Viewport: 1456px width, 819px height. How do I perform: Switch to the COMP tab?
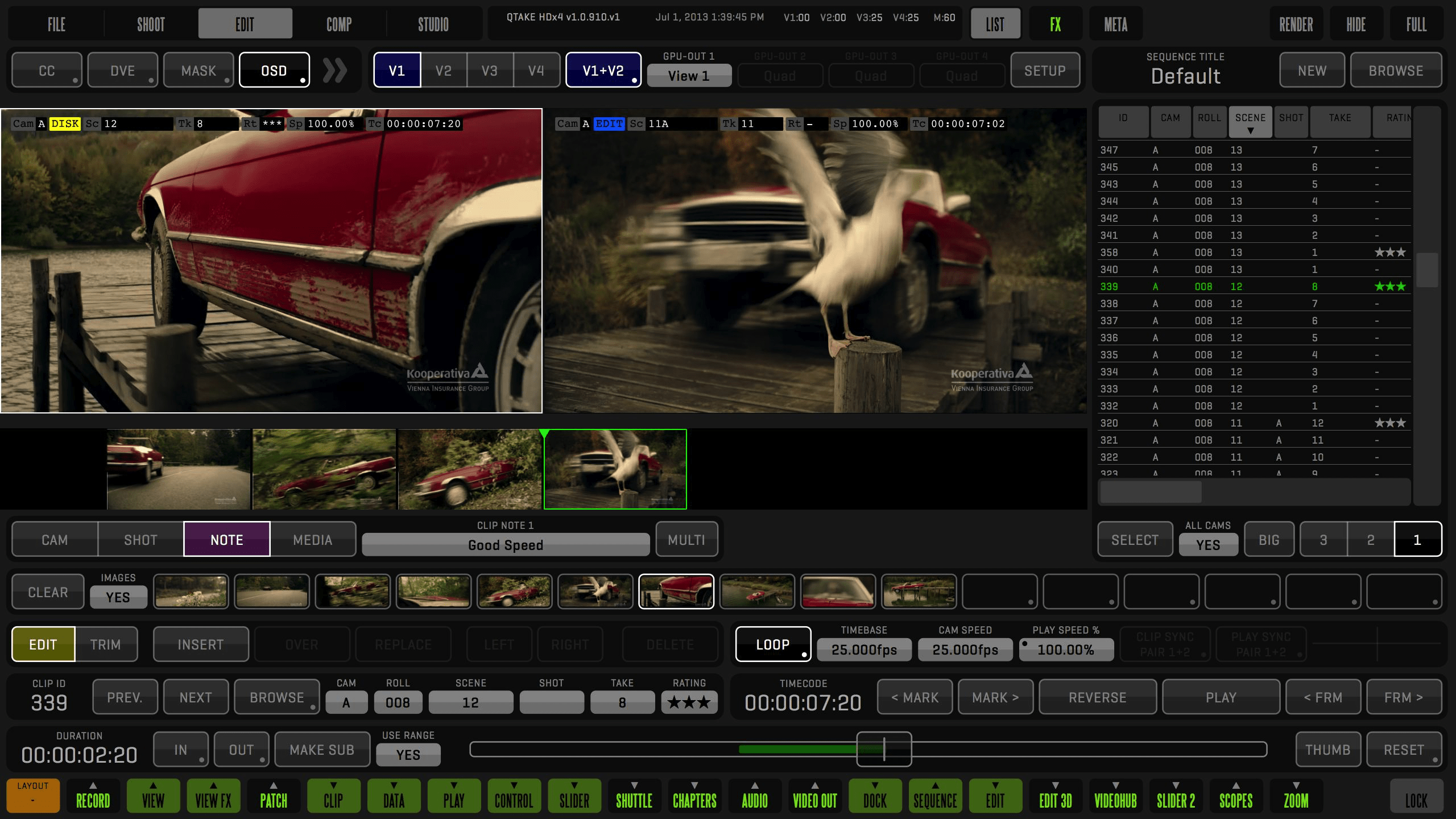[339, 24]
